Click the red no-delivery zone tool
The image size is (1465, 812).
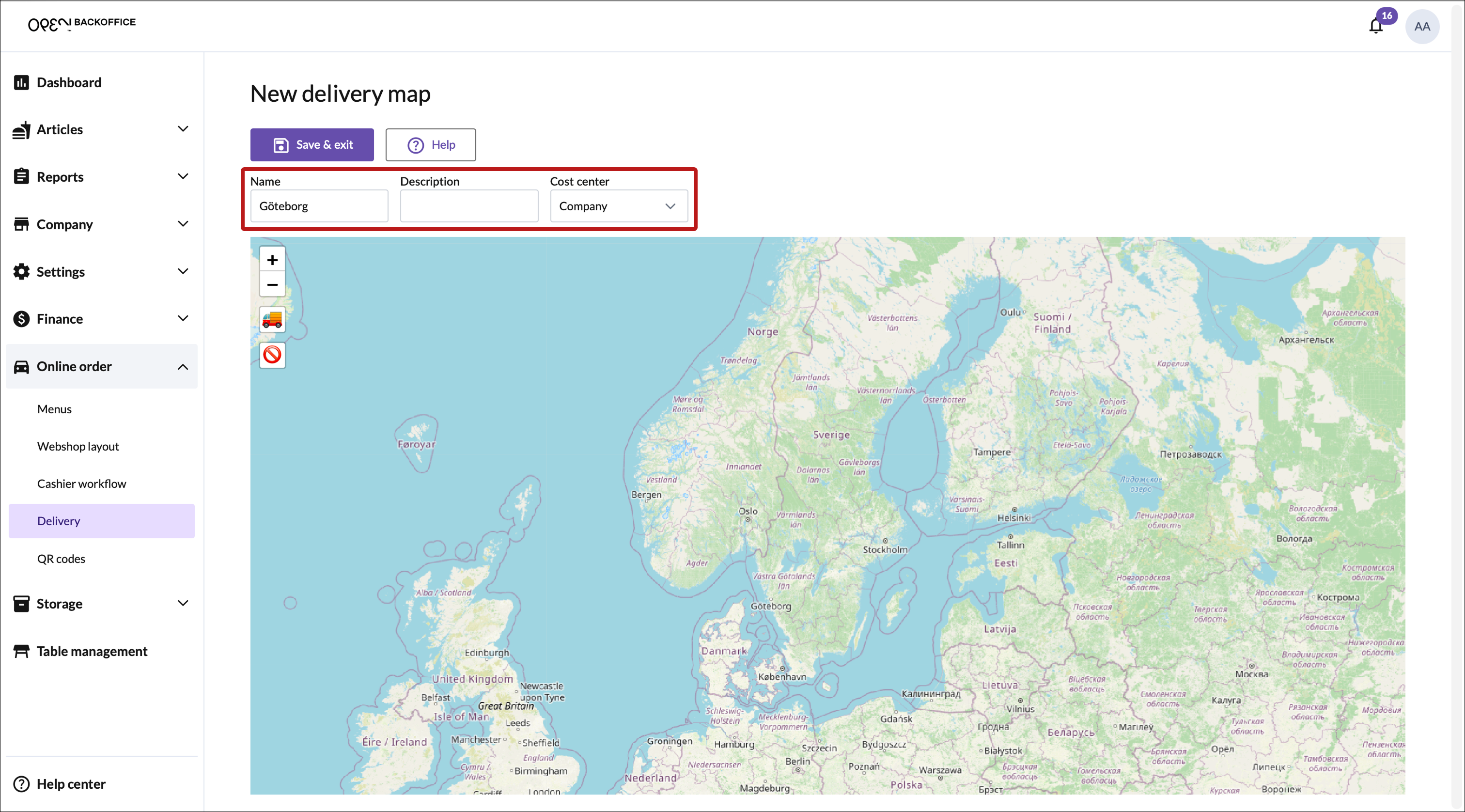pyautogui.click(x=272, y=355)
